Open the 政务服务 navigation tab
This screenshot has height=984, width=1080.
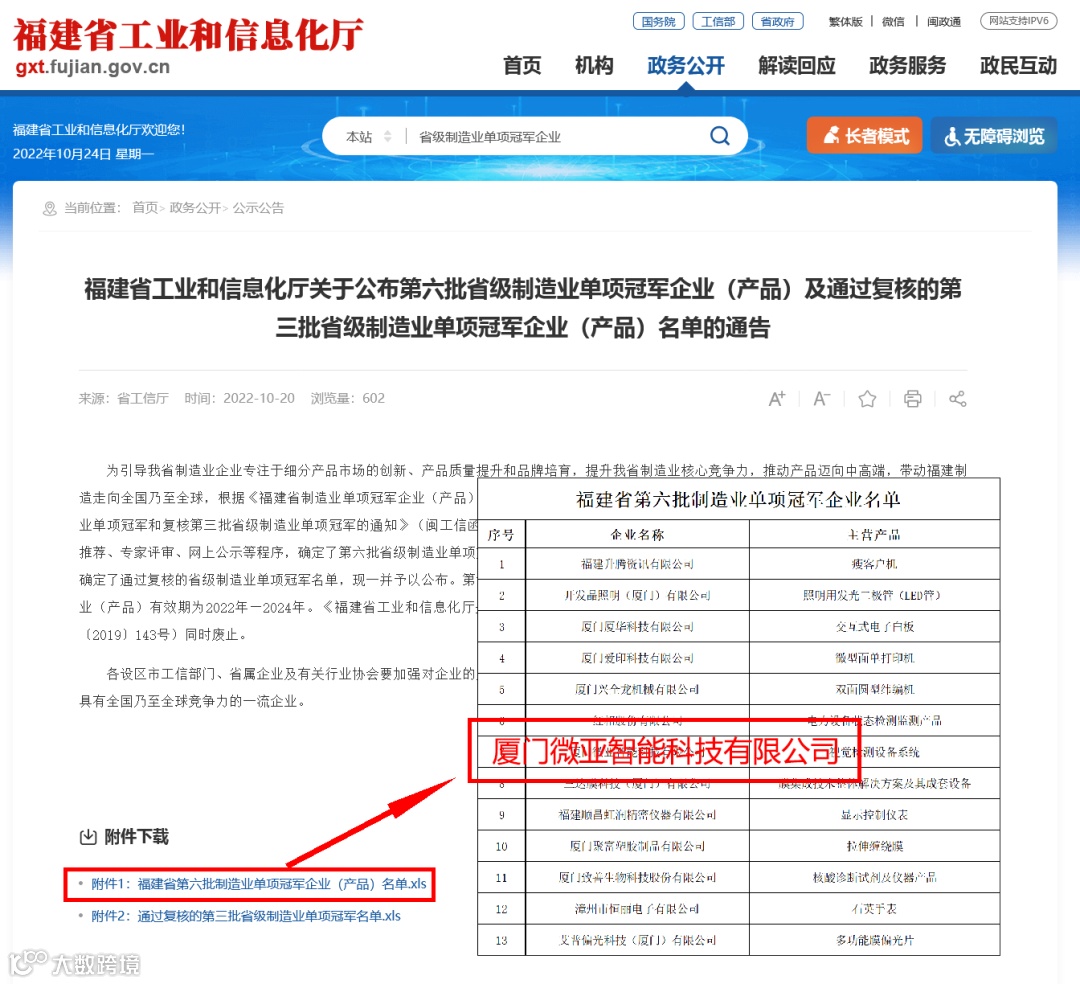click(907, 65)
